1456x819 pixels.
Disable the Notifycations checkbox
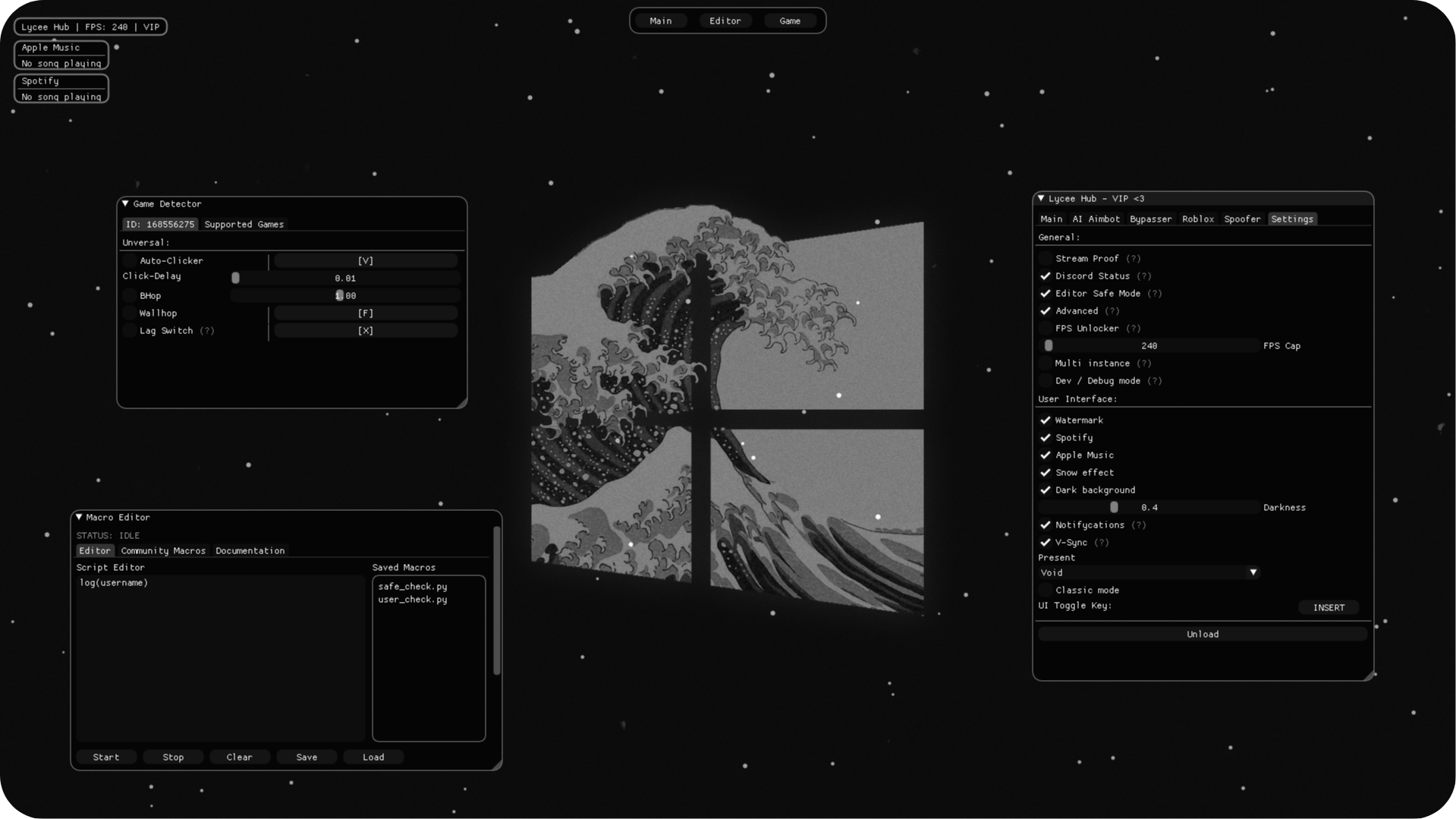[x=1046, y=525]
